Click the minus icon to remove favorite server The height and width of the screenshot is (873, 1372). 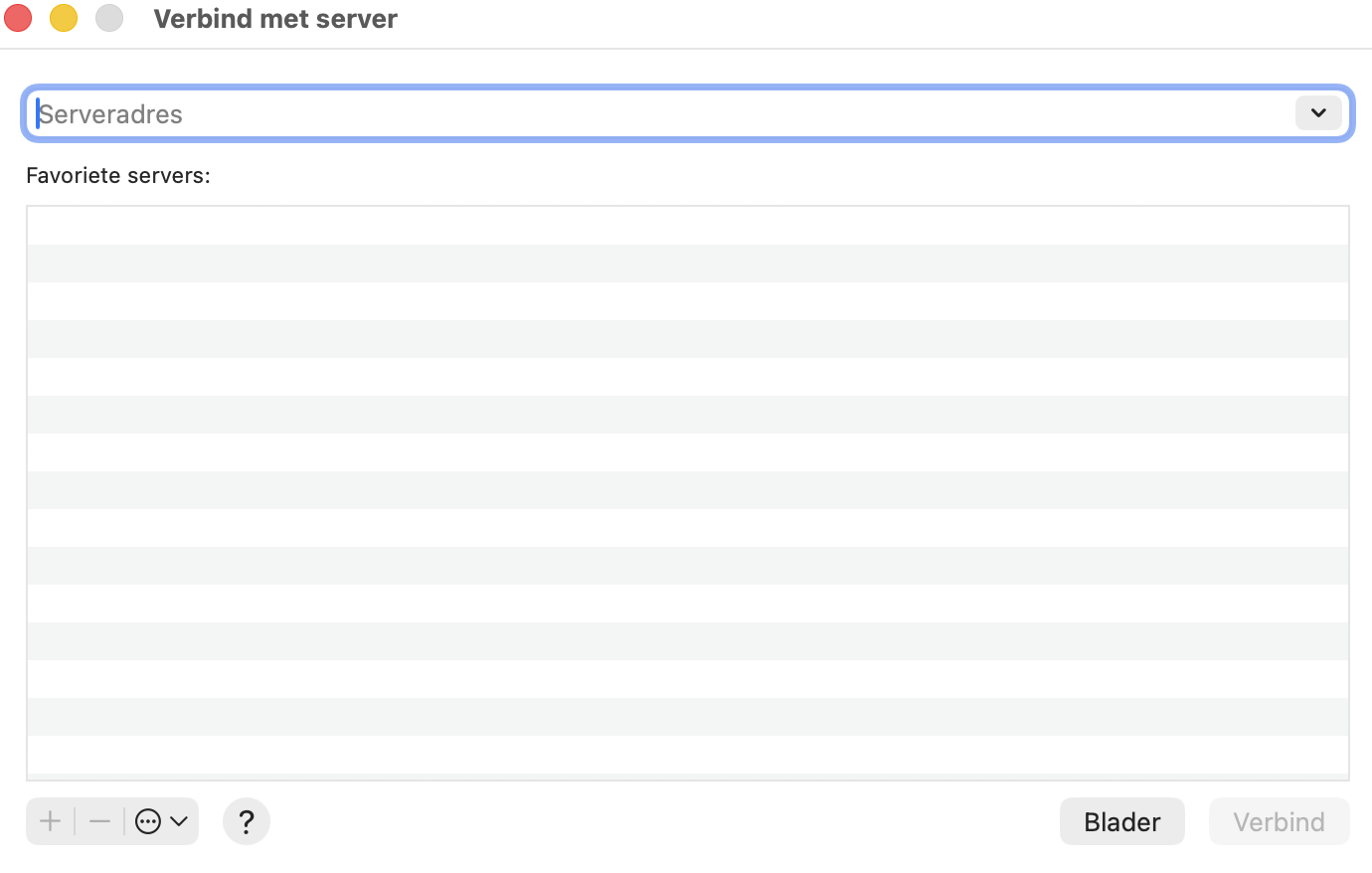[99, 821]
